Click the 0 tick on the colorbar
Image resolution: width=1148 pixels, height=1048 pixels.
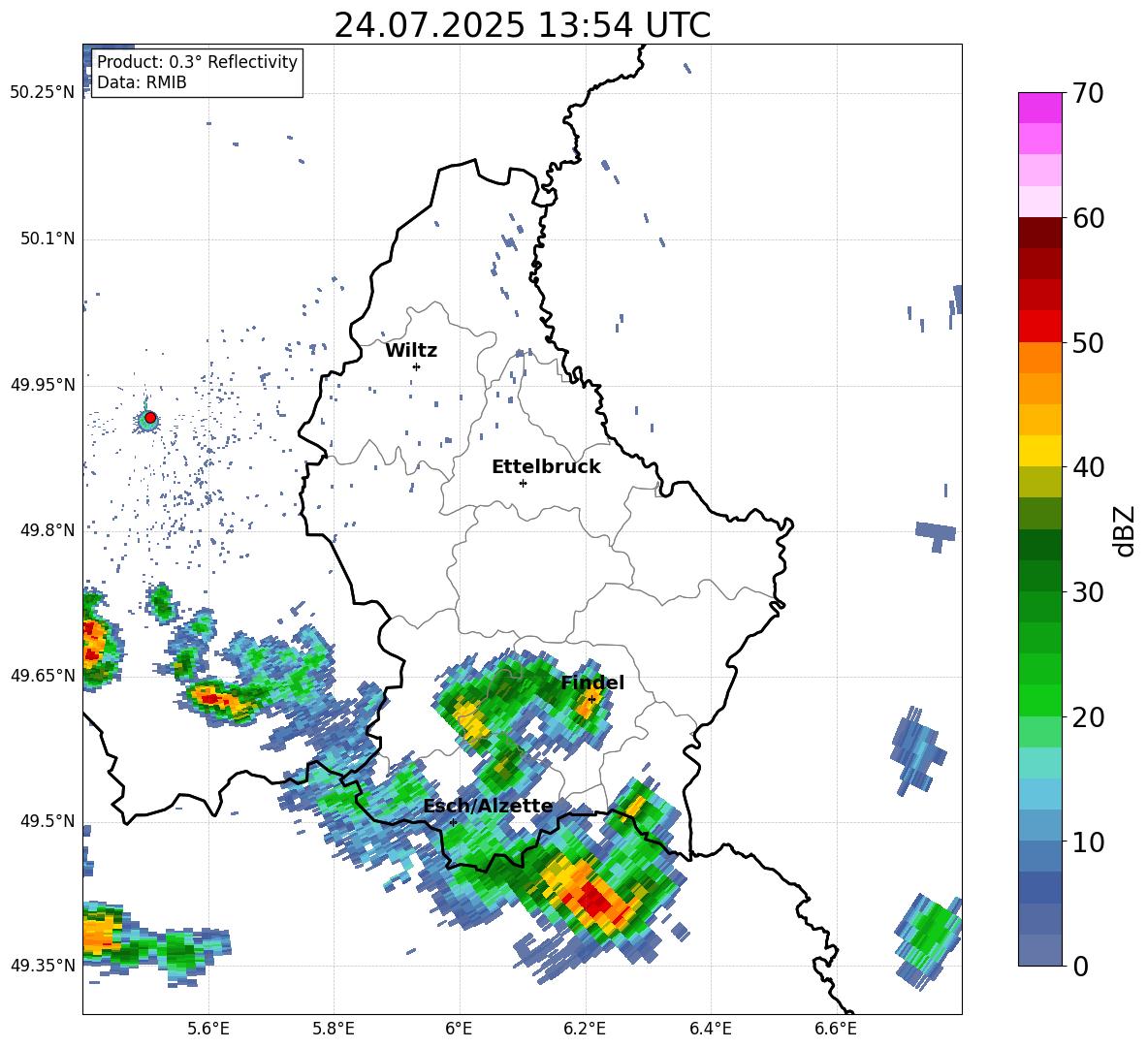click(x=1080, y=966)
